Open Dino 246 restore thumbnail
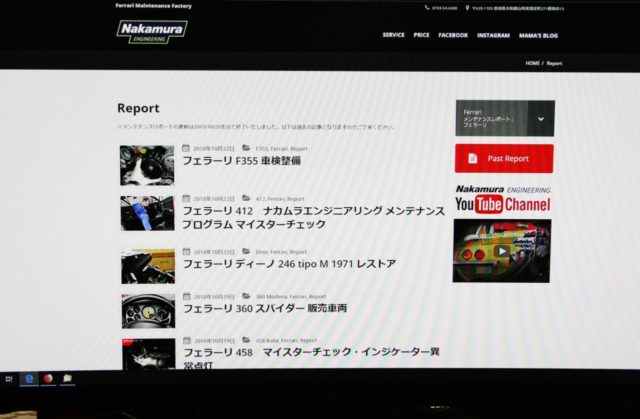The height and width of the screenshot is (419, 640). click(148, 266)
